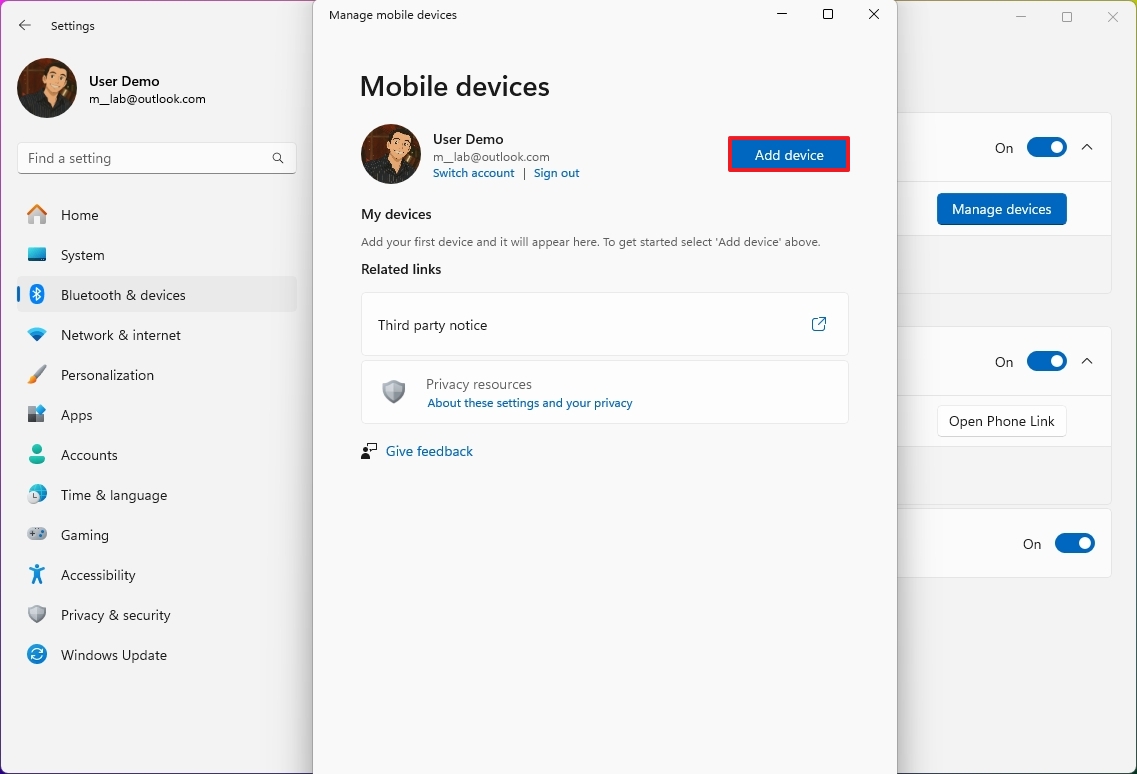Open the Gaming settings page
Screen dimensions: 1137x774
[x=84, y=534]
